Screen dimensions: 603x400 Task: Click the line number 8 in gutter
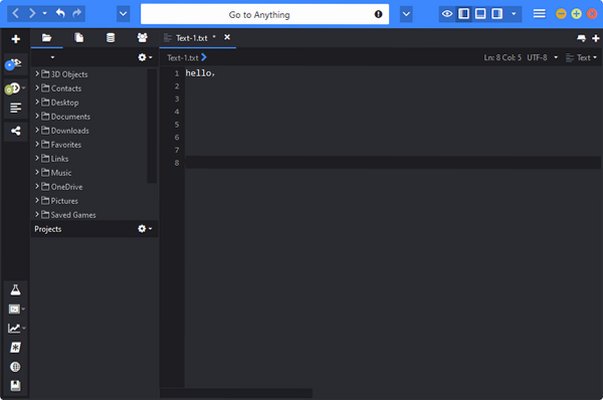click(177, 163)
